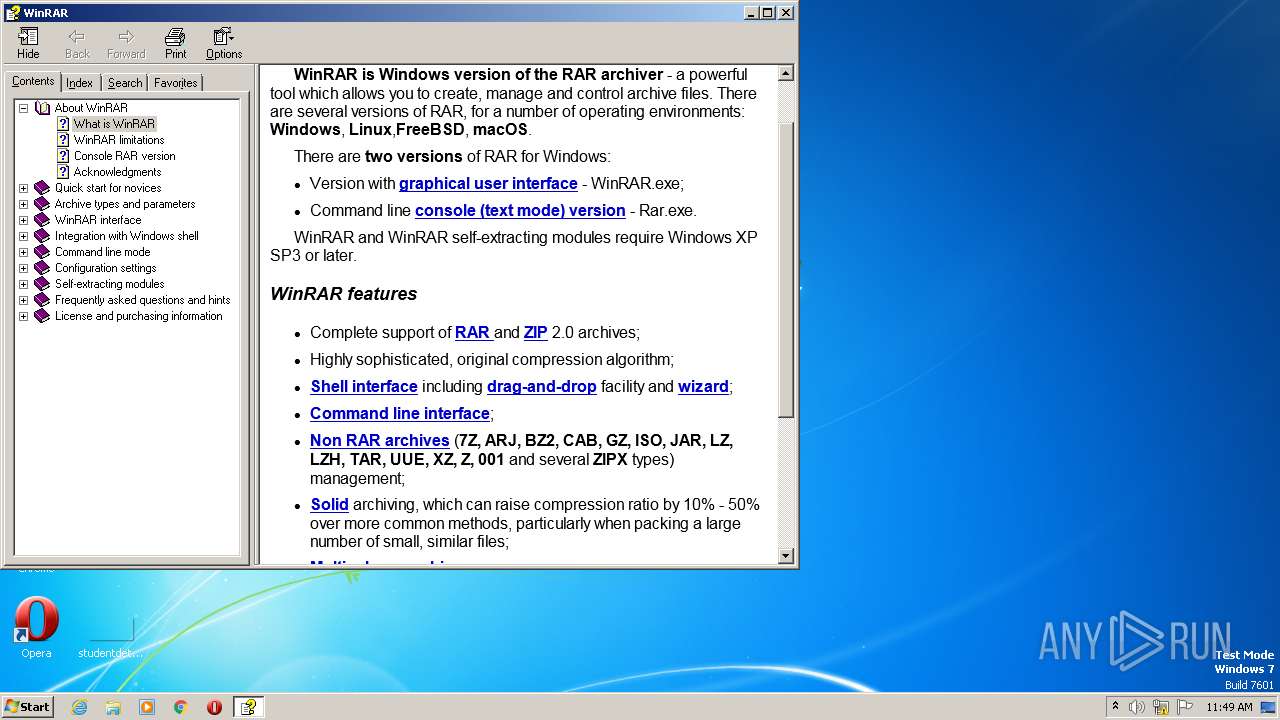The height and width of the screenshot is (720, 1280).
Task: Expand the Command line mode node
Action: tap(23, 252)
